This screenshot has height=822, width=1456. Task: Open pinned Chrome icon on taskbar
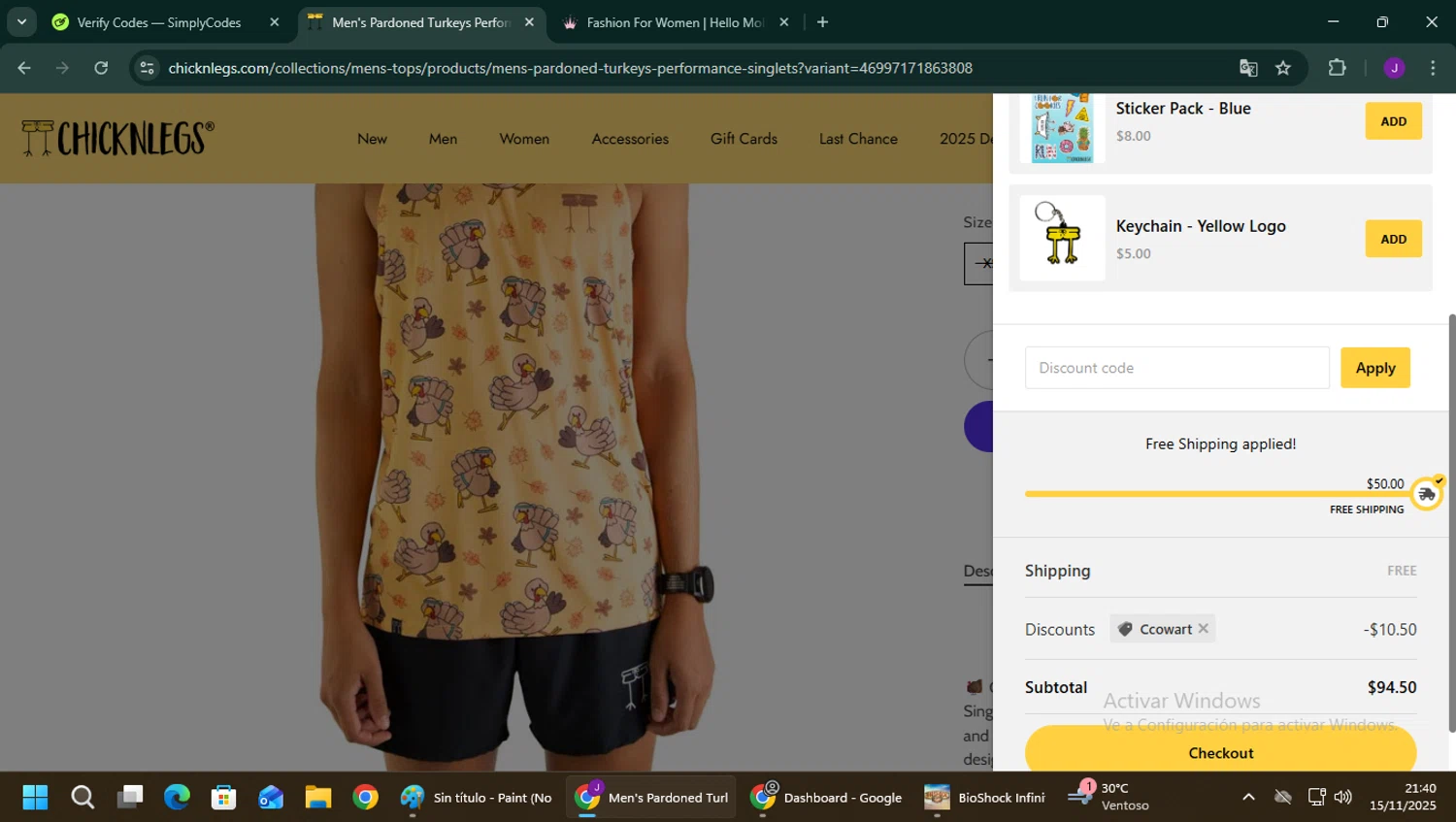coord(365,798)
